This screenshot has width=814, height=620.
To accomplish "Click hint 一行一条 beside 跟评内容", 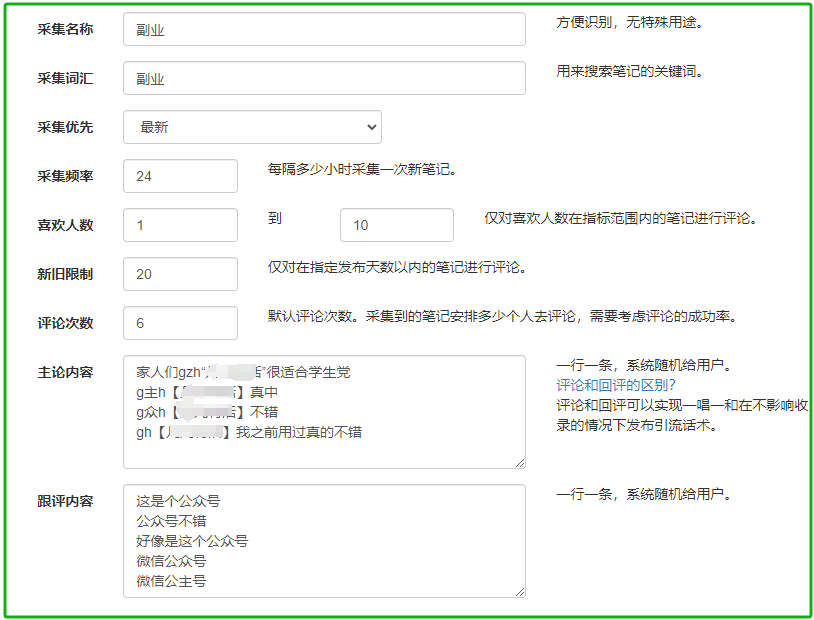I will pyautogui.click(x=644, y=494).
